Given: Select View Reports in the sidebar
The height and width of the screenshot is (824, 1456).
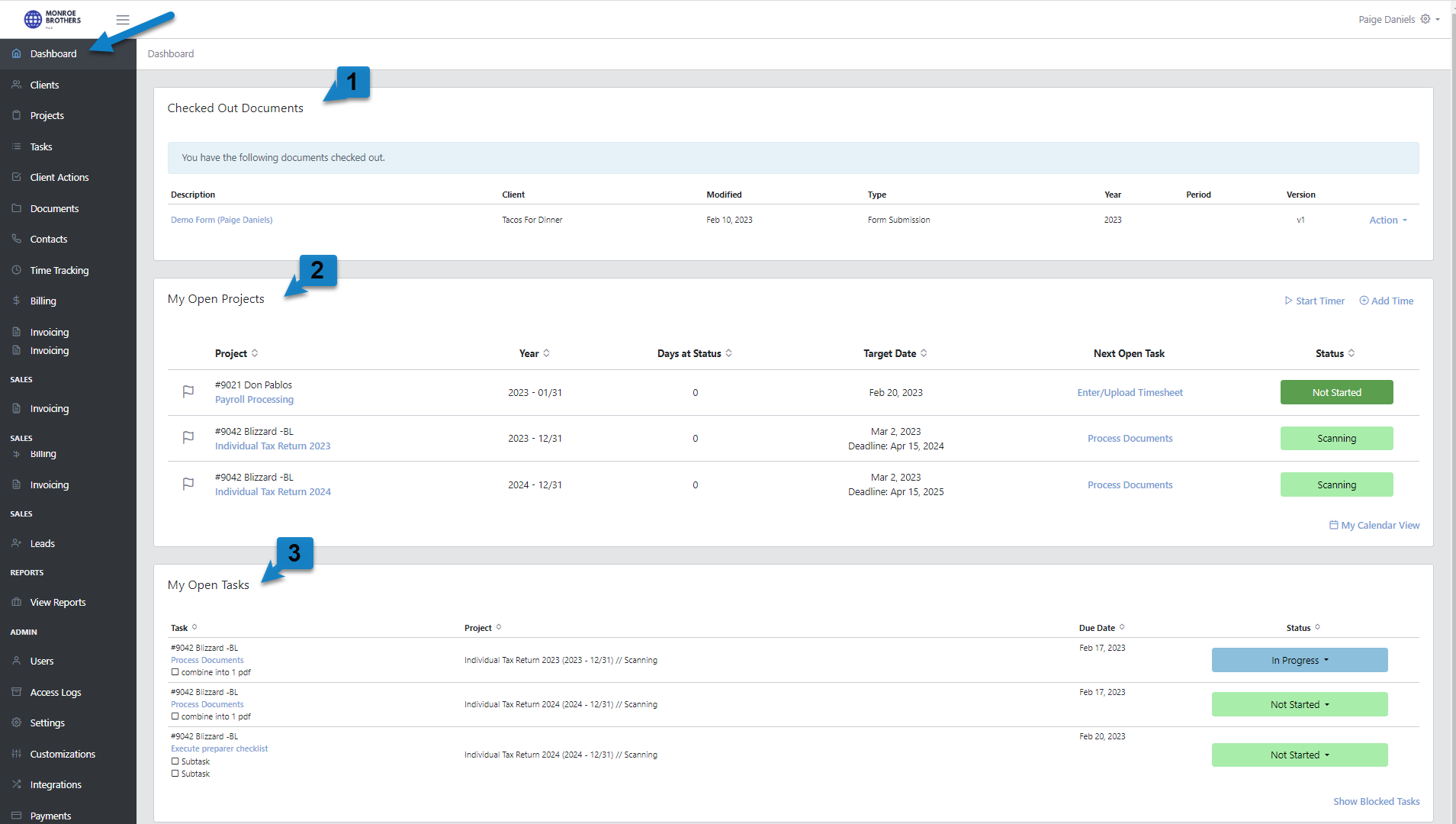Looking at the screenshot, I should click(57, 602).
